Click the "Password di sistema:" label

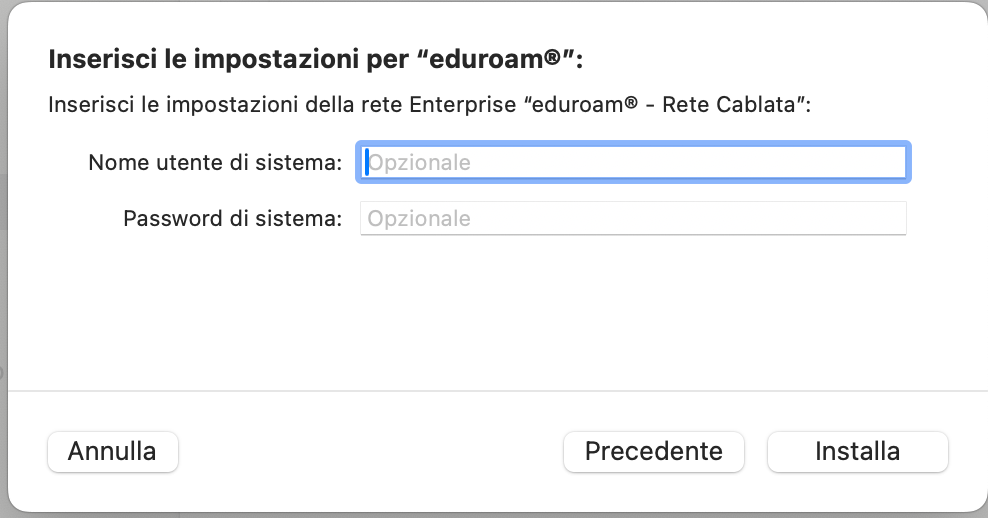pyautogui.click(x=232, y=218)
